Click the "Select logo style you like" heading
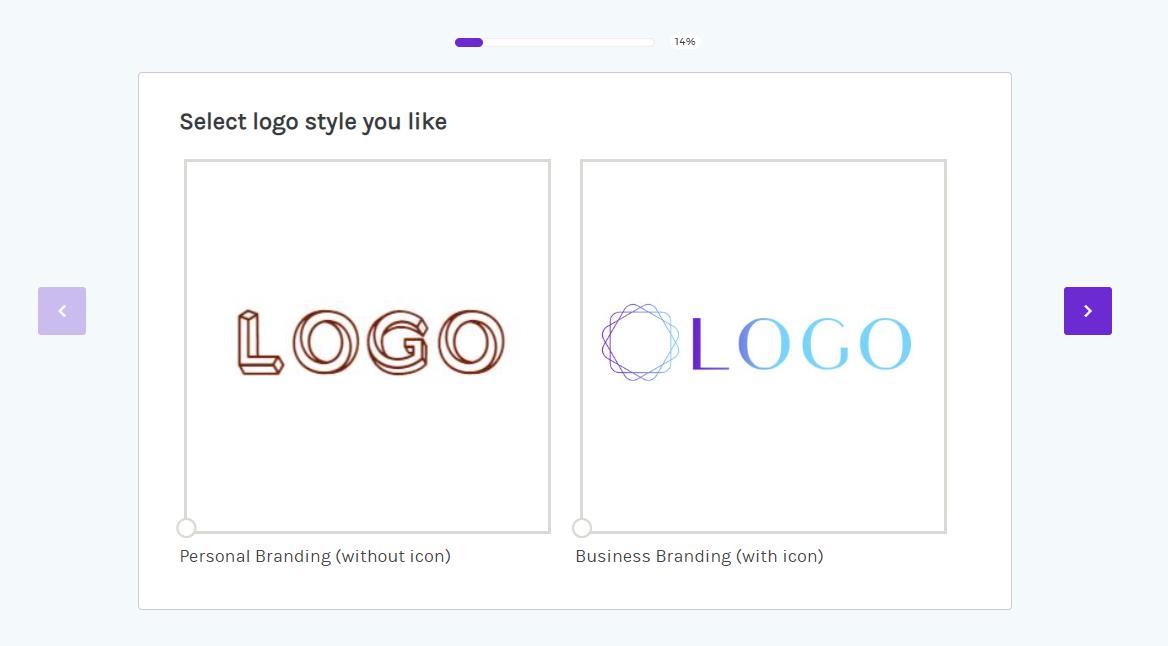The width and height of the screenshot is (1168, 646). point(313,122)
